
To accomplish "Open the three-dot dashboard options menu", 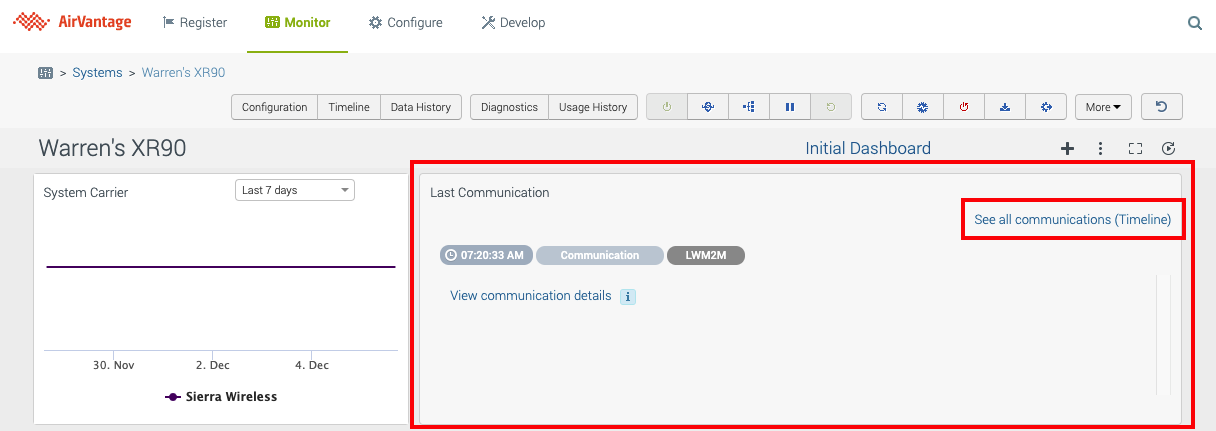I will tap(1100, 149).
